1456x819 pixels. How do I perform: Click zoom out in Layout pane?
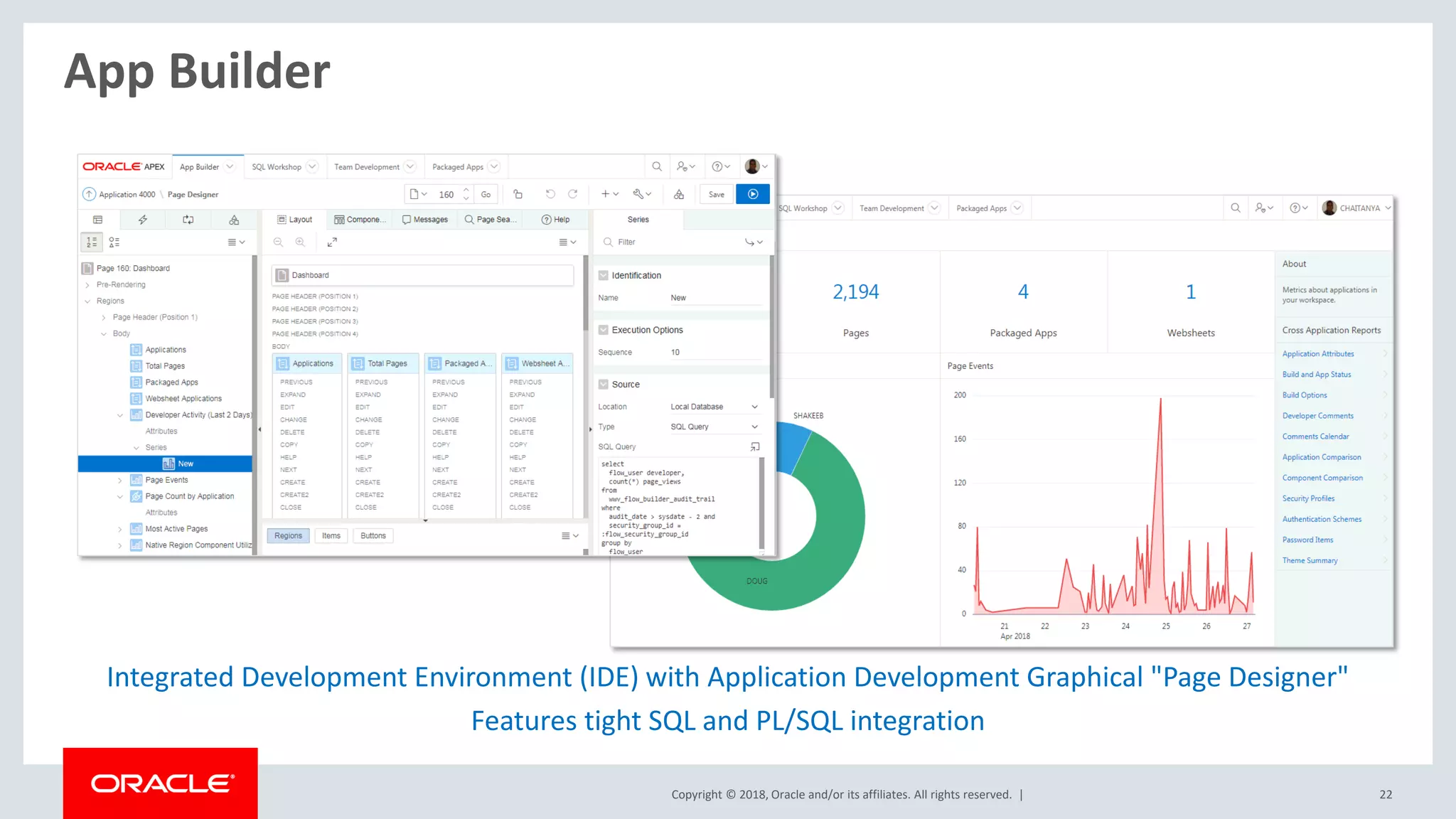coord(279,242)
